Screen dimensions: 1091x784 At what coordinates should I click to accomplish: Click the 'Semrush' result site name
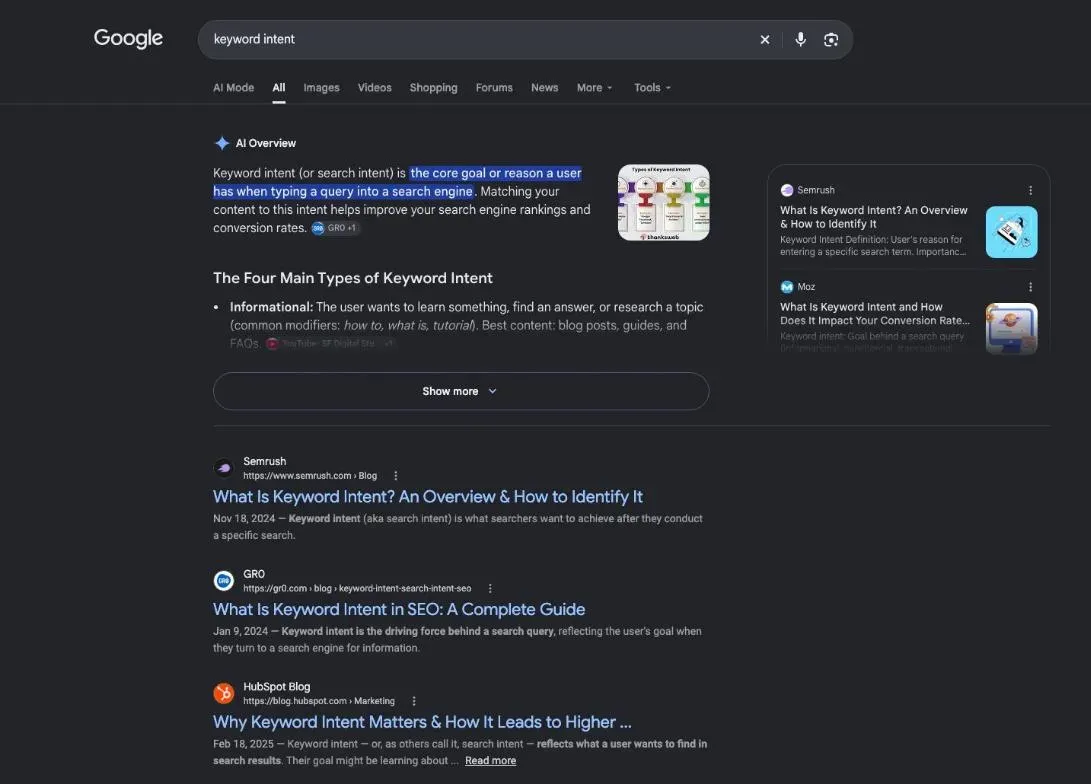[264, 461]
